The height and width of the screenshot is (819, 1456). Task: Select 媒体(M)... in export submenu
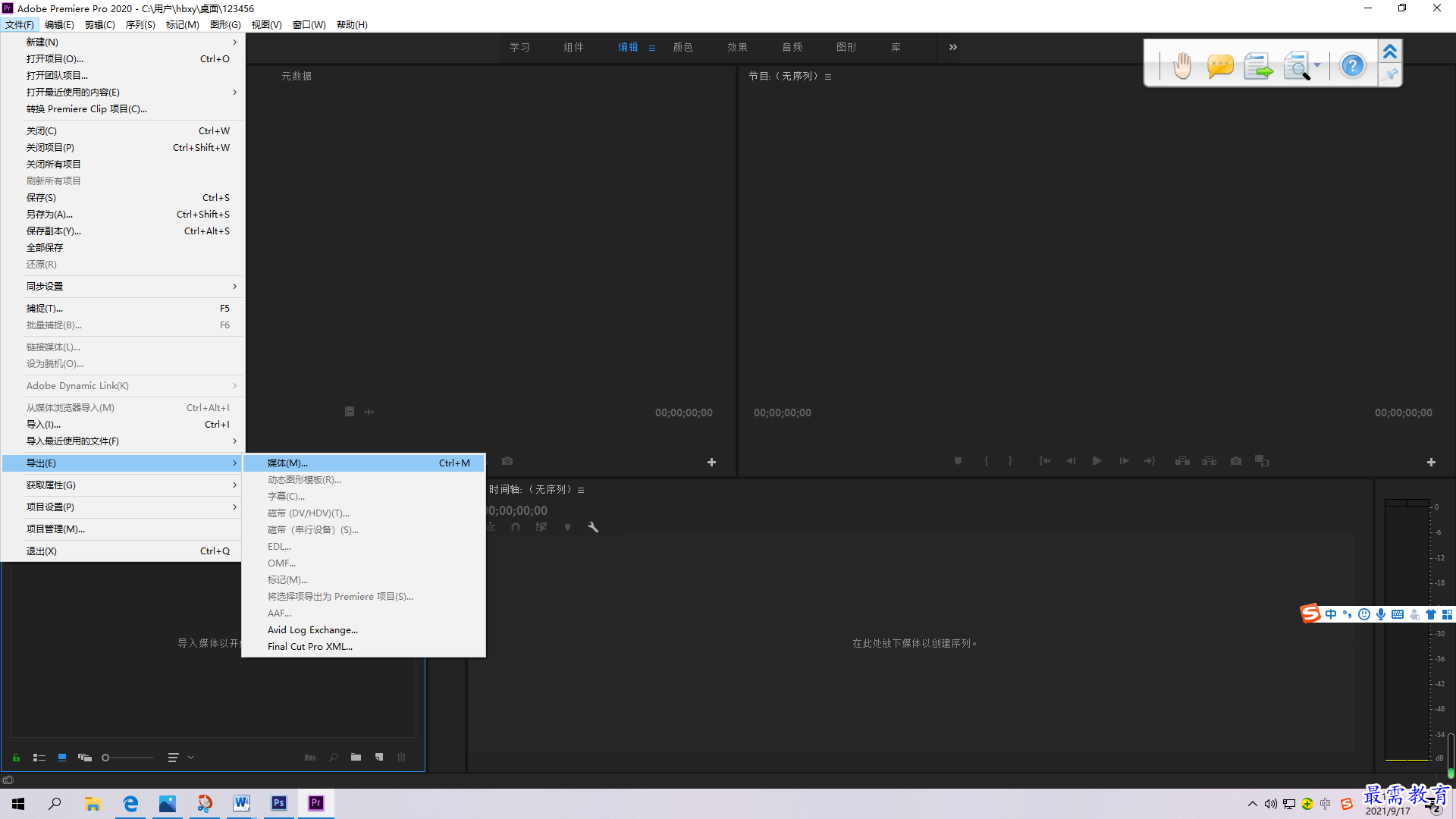coord(363,463)
